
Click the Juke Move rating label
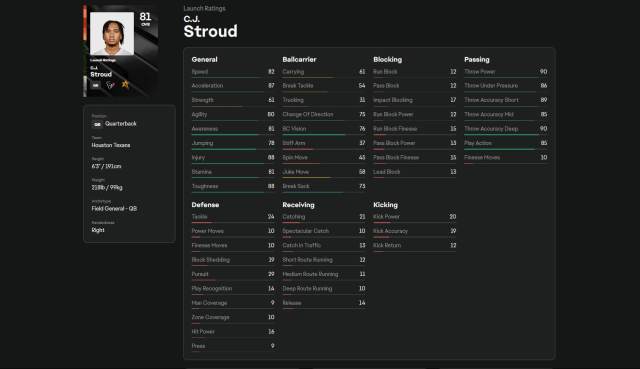(x=296, y=172)
